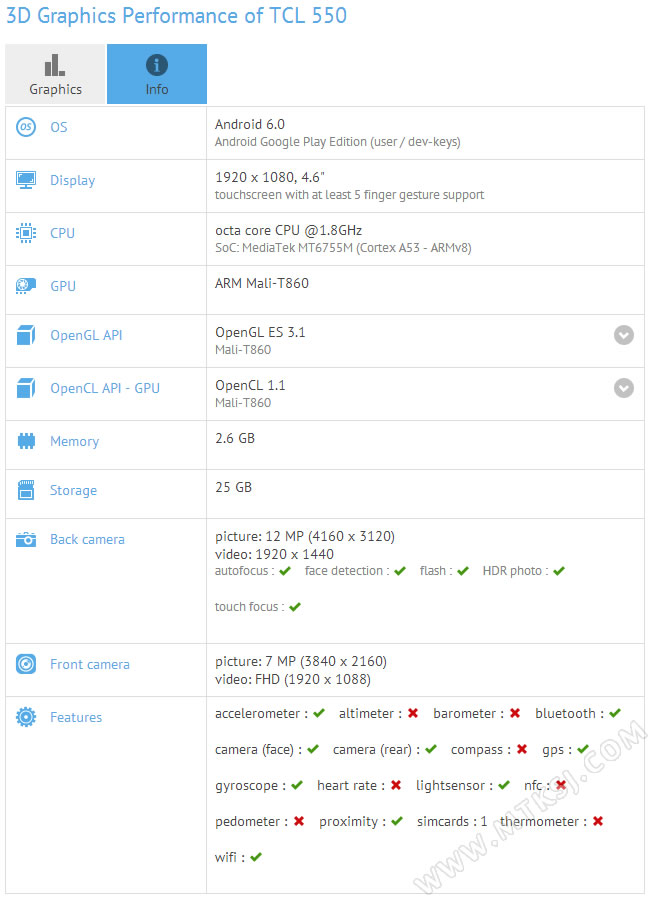This screenshot has width=650, height=897.
Task: Click the heart rate red cross
Action: point(395,785)
